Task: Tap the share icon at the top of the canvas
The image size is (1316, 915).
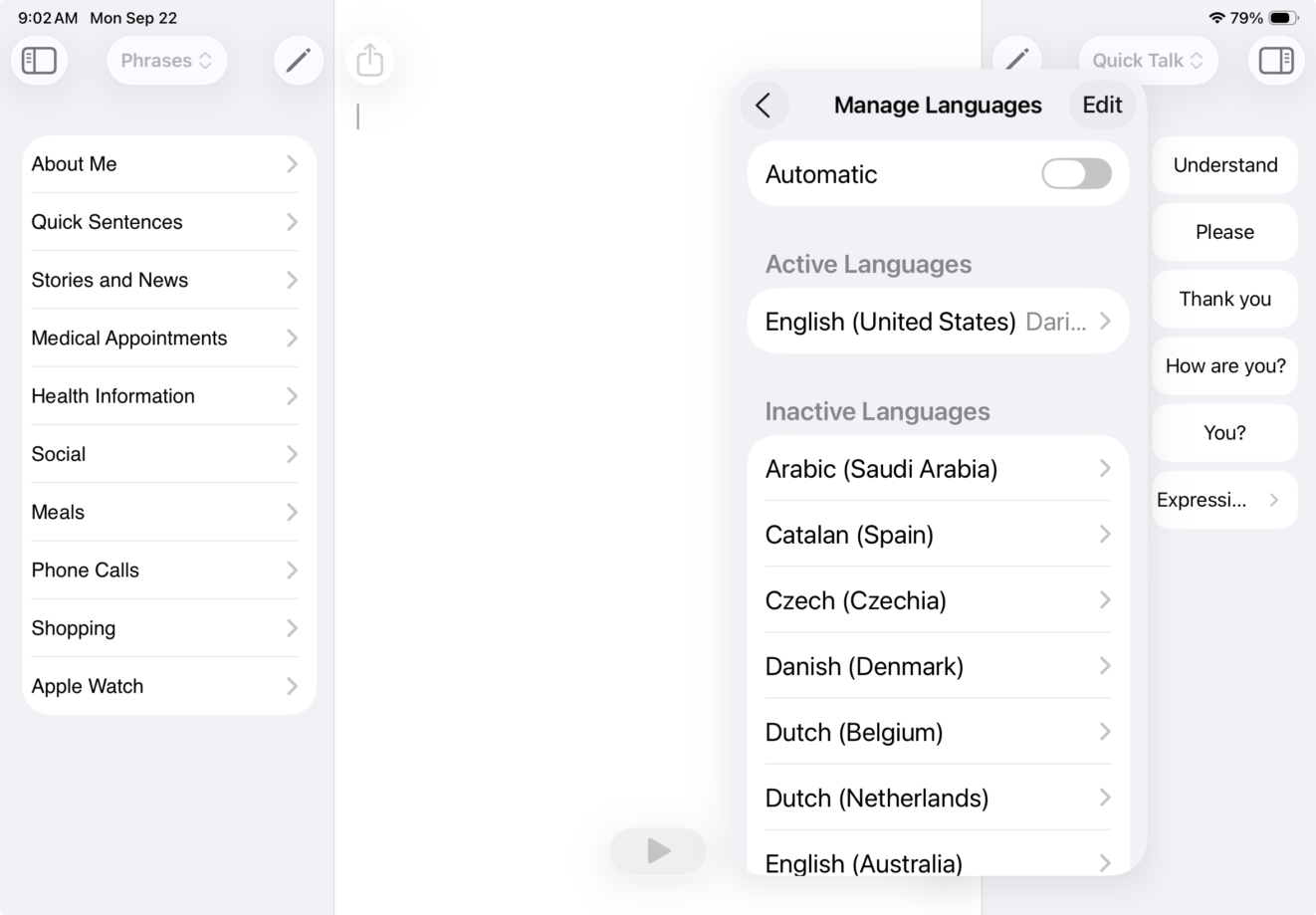Action: pos(369,61)
